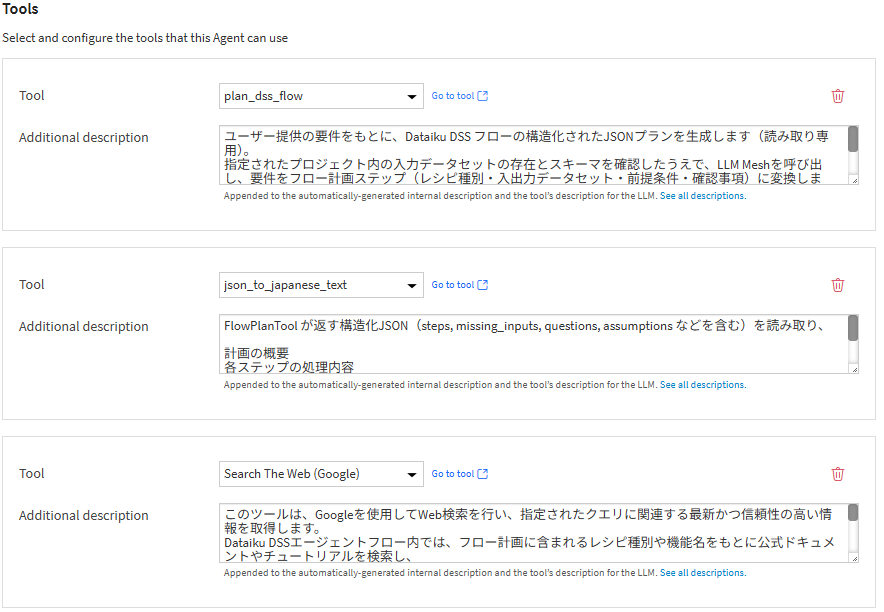Click scrollbar of Search The Web description box
The width and height of the screenshot is (884, 612).
[853, 514]
